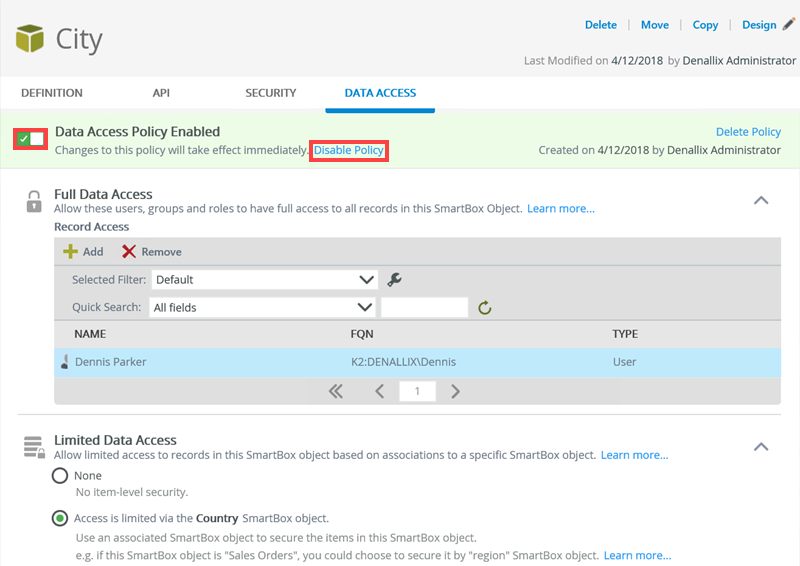Viewport: 800px width, 566px height.
Task: Select the None radio option
Action: pyautogui.click(x=60, y=476)
